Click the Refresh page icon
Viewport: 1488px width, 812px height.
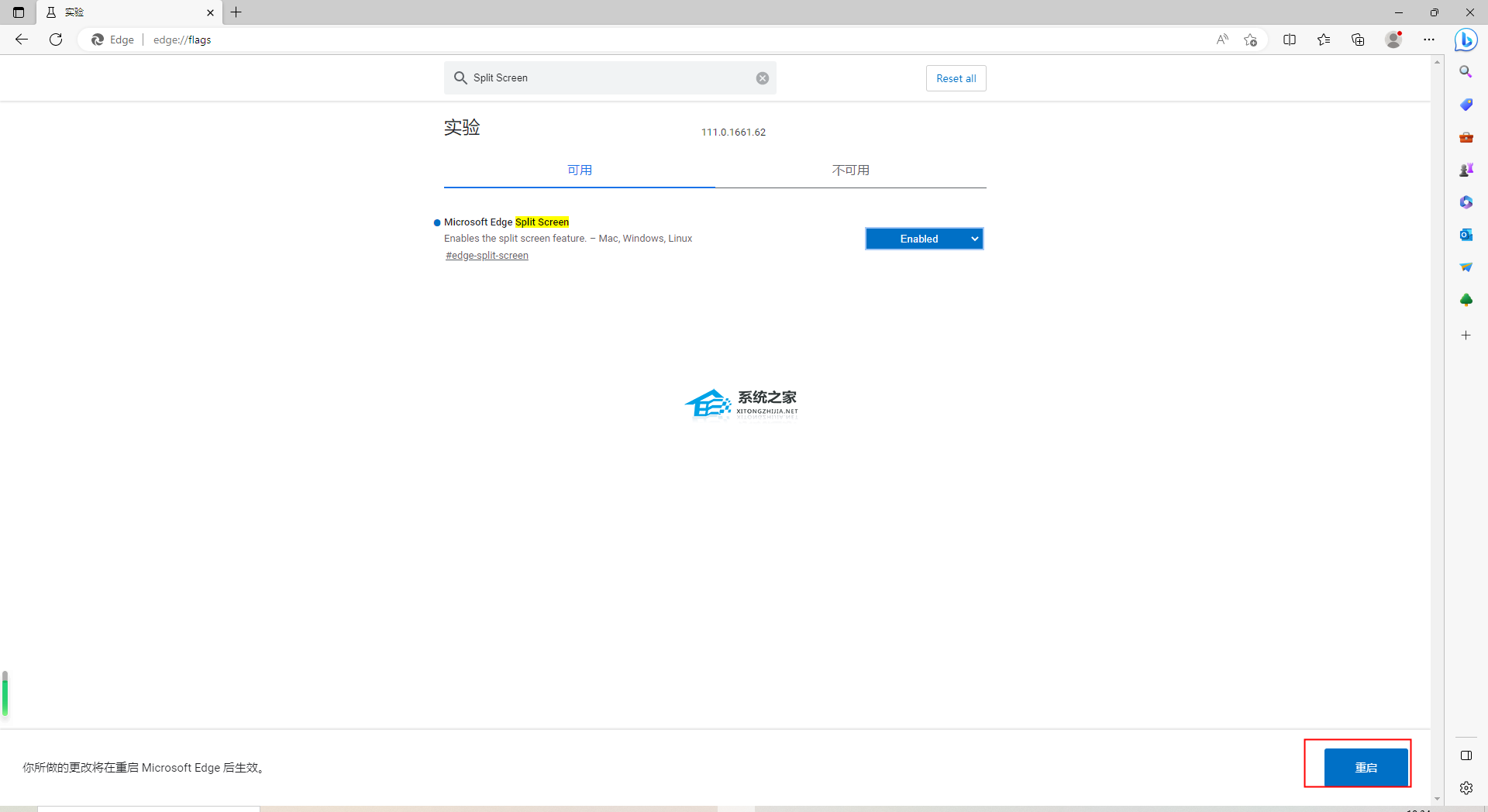coord(56,40)
